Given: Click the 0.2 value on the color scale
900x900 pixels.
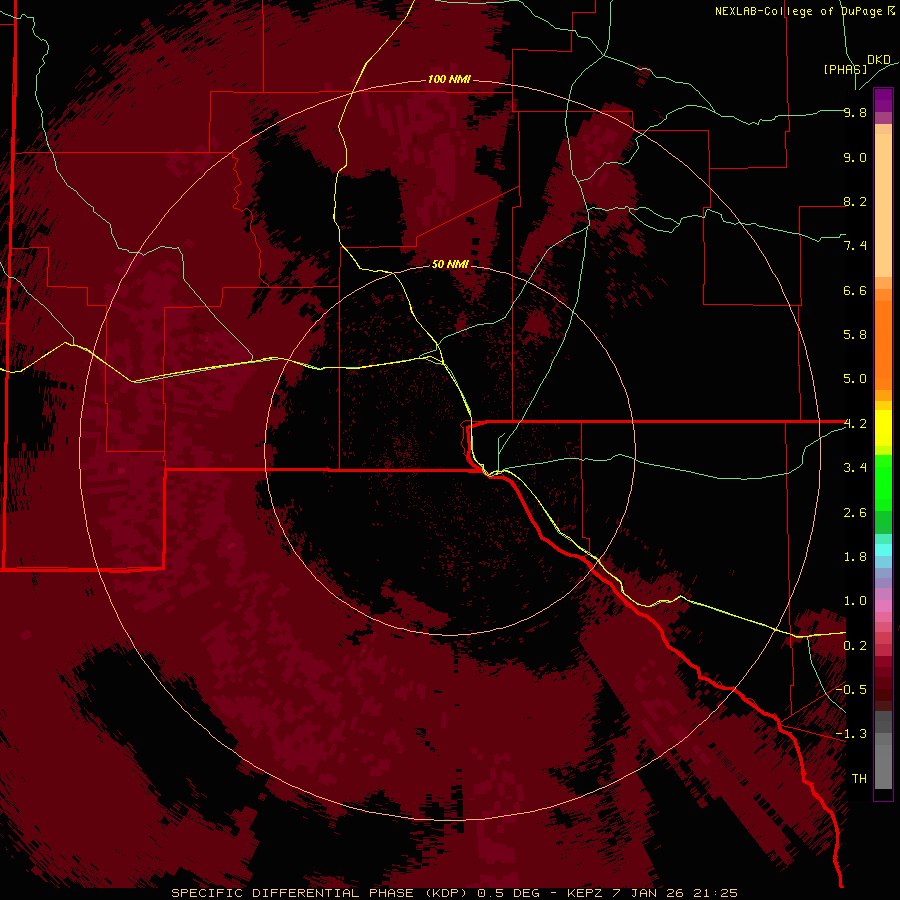Looking at the screenshot, I should point(855,646).
